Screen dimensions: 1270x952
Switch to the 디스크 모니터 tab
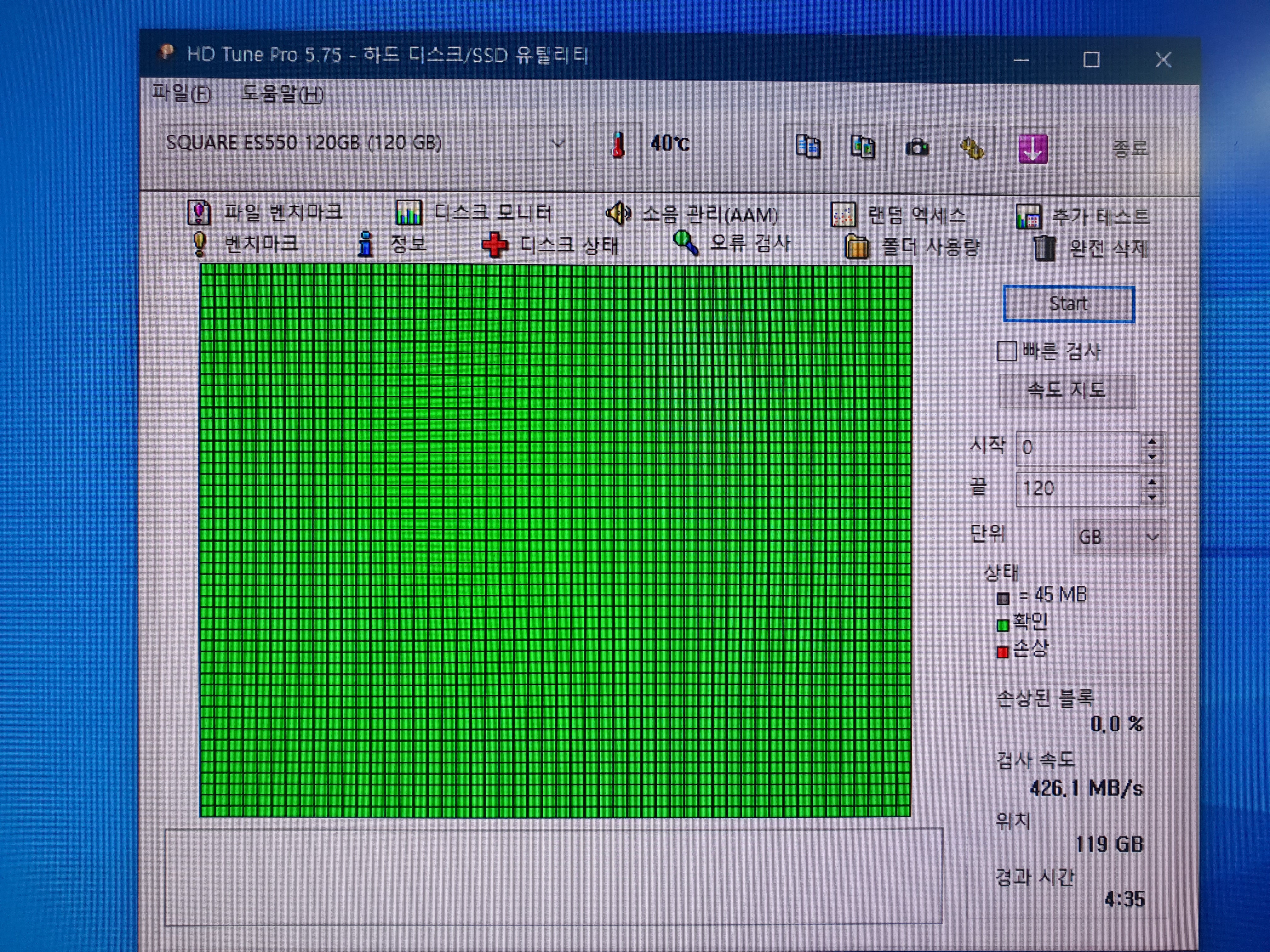point(474,213)
